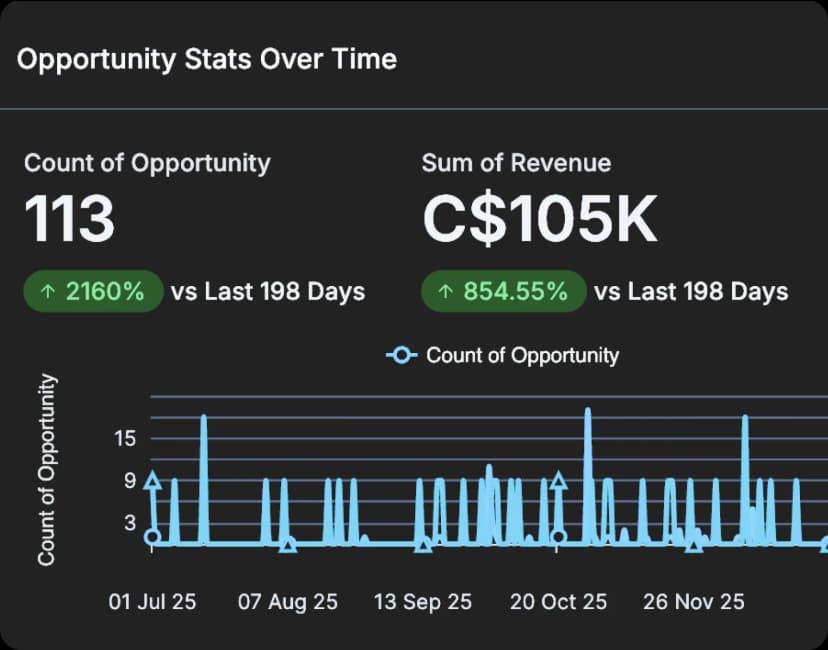
Task: Click the 113 opportunity count value
Action: coord(69,218)
